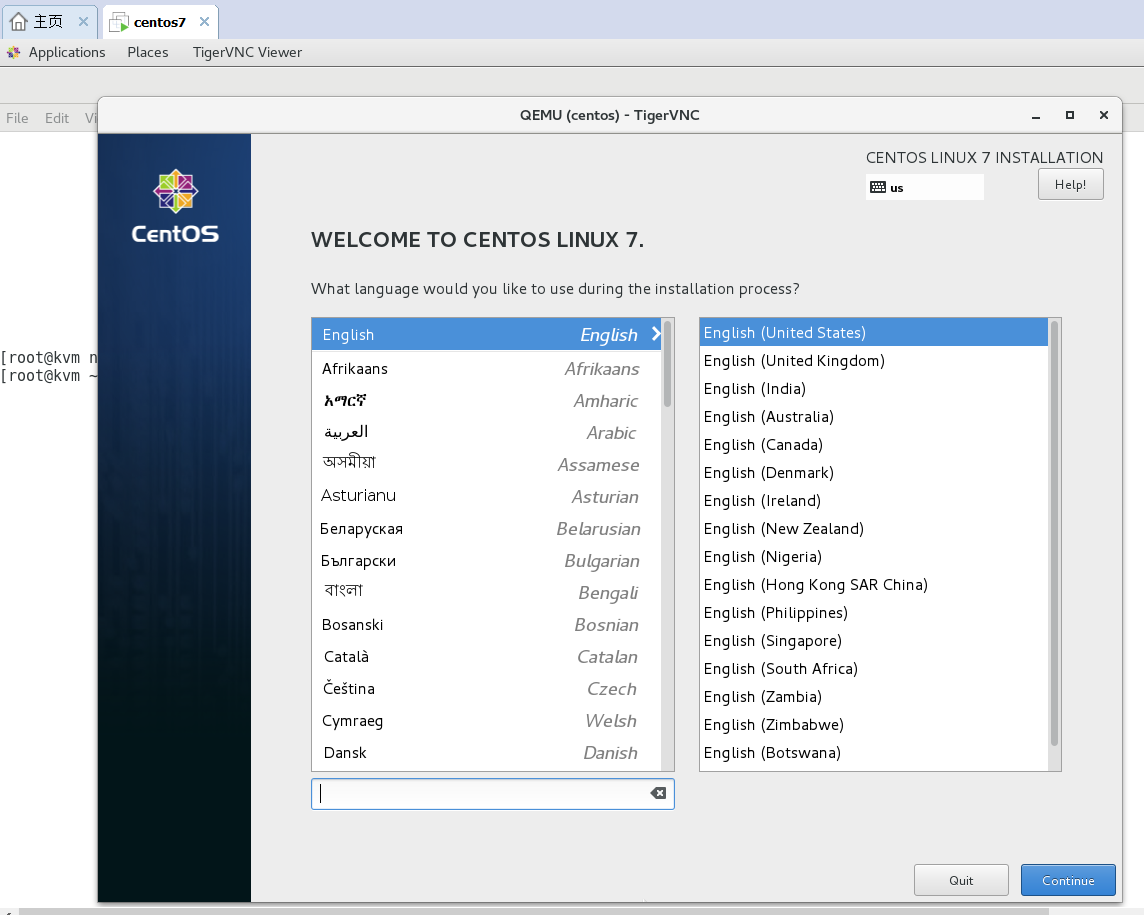Click the Applications activities icon
Viewport: 1144px width, 915px height.
[x=13, y=52]
